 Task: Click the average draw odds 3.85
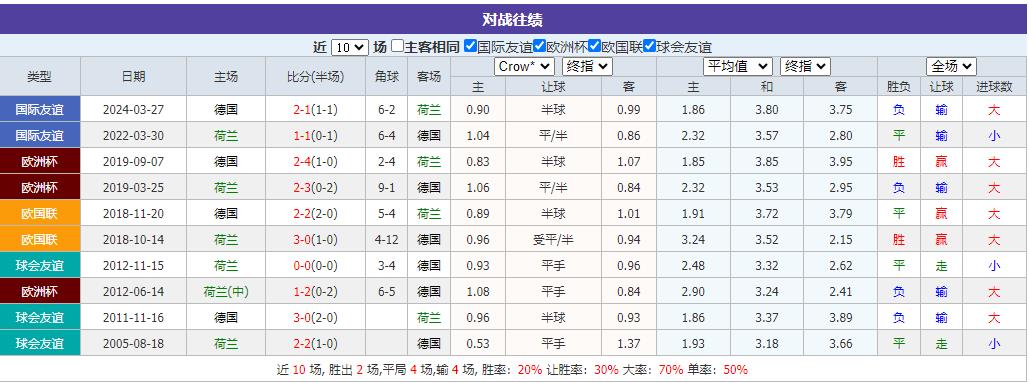coord(766,162)
